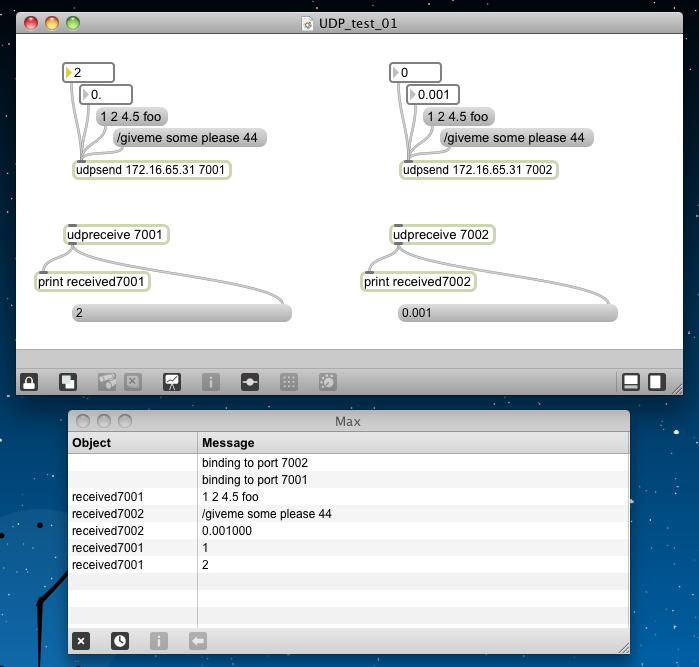Click the lock patcher icon
Image resolution: width=699 pixels, height=667 pixels.
[x=29, y=382]
